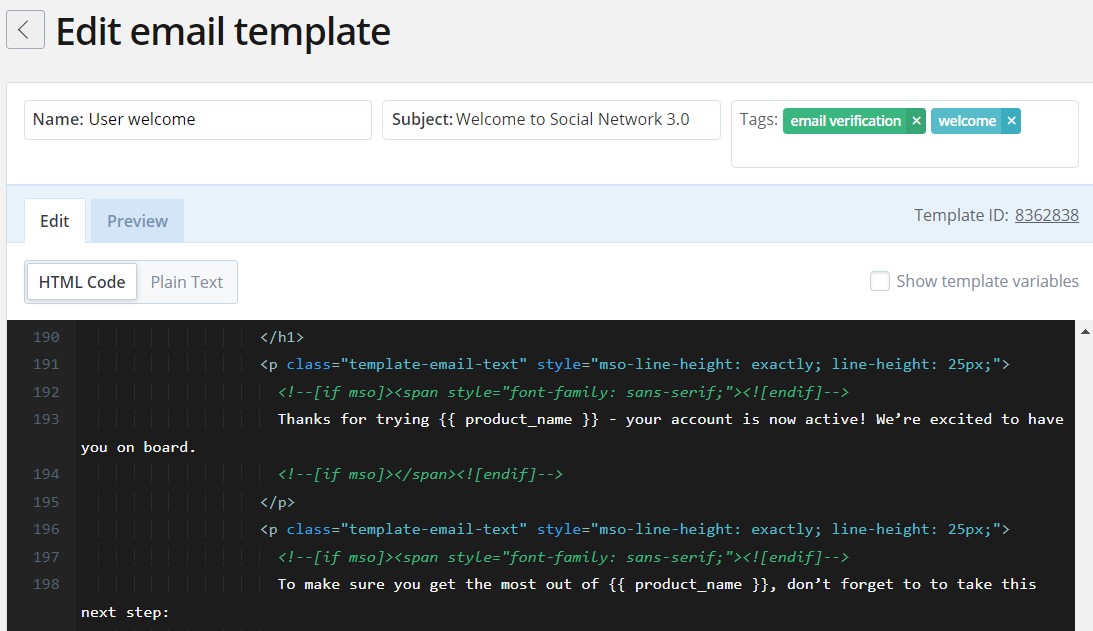Switch to the Preview tab
The width and height of the screenshot is (1093, 631).
pyautogui.click(x=136, y=220)
